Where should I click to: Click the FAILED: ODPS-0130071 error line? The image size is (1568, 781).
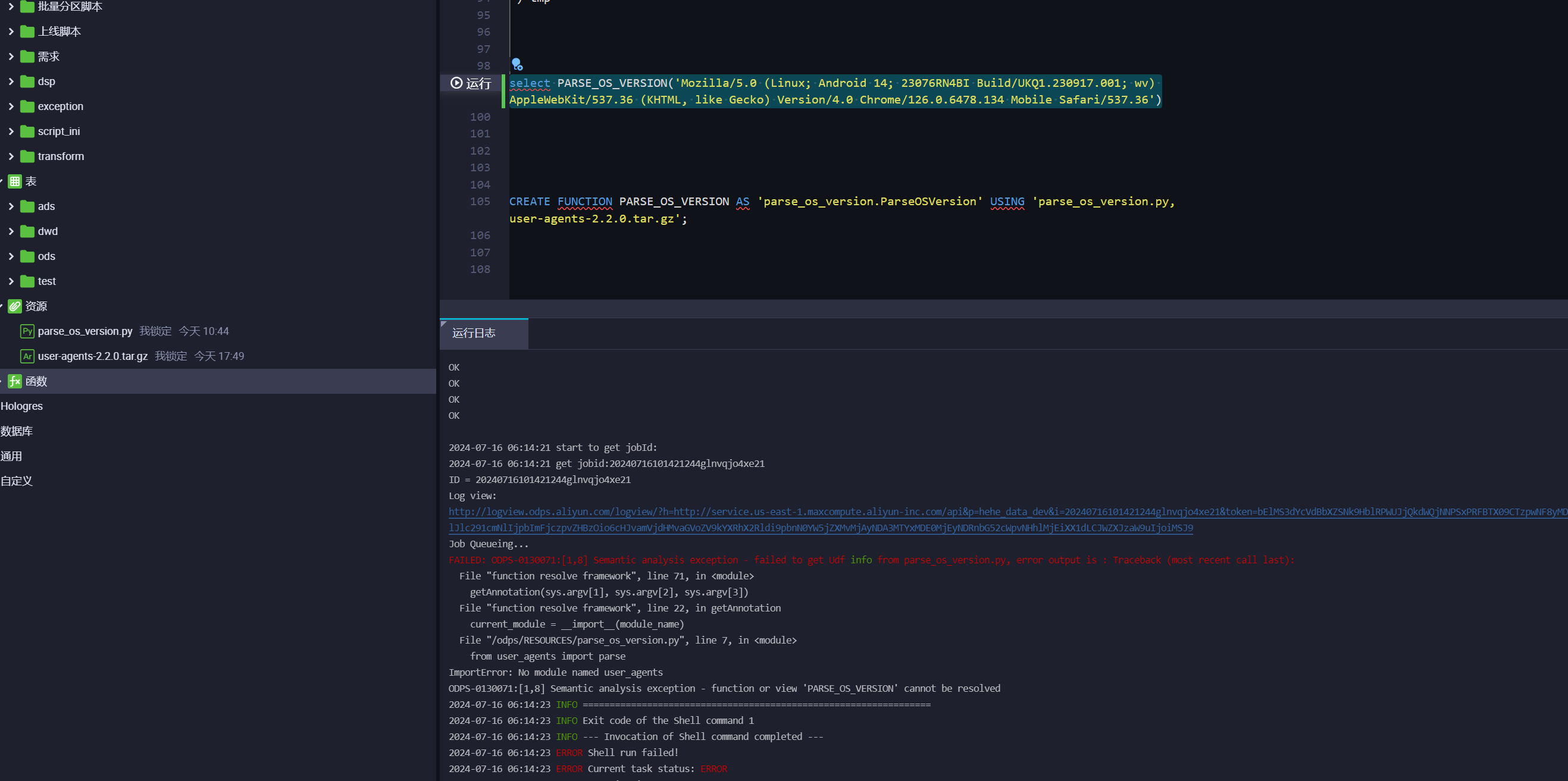[x=872, y=560]
